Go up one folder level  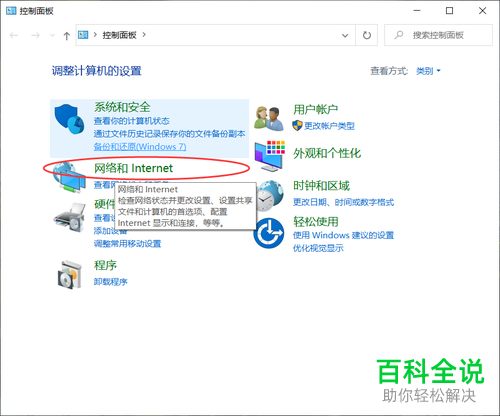coord(67,36)
